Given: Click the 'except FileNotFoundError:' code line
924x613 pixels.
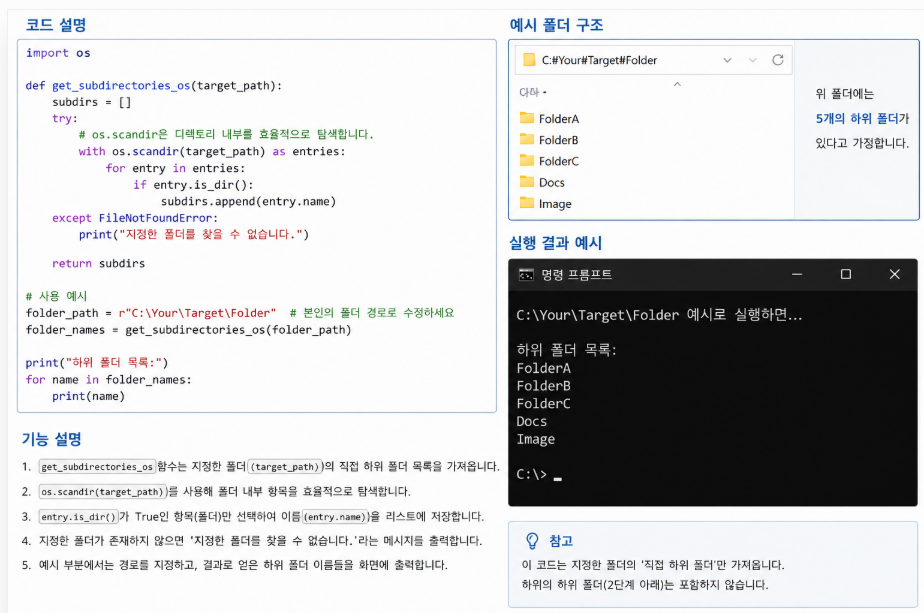Looking at the screenshot, I should click(135, 218).
